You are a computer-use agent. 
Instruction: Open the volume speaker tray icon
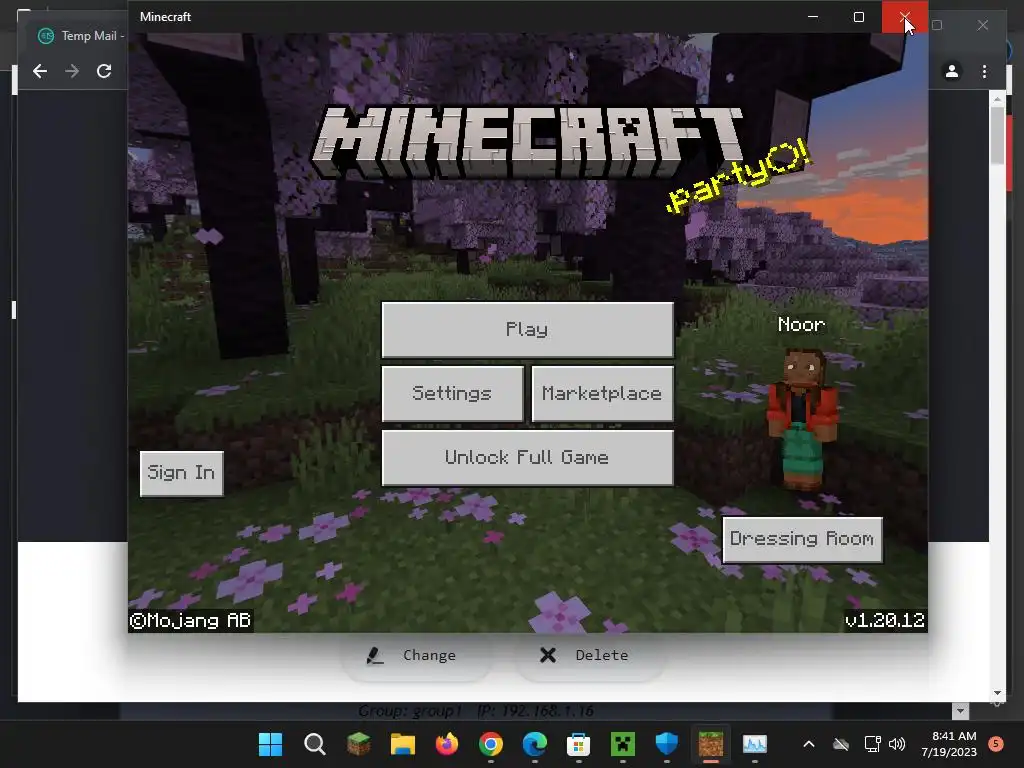[897, 744]
